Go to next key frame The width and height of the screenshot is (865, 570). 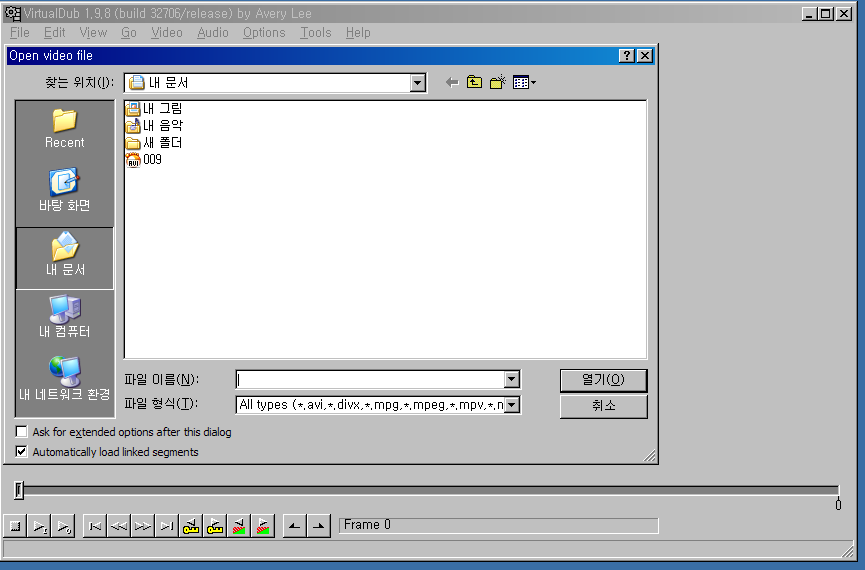pyautogui.click(x=215, y=526)
